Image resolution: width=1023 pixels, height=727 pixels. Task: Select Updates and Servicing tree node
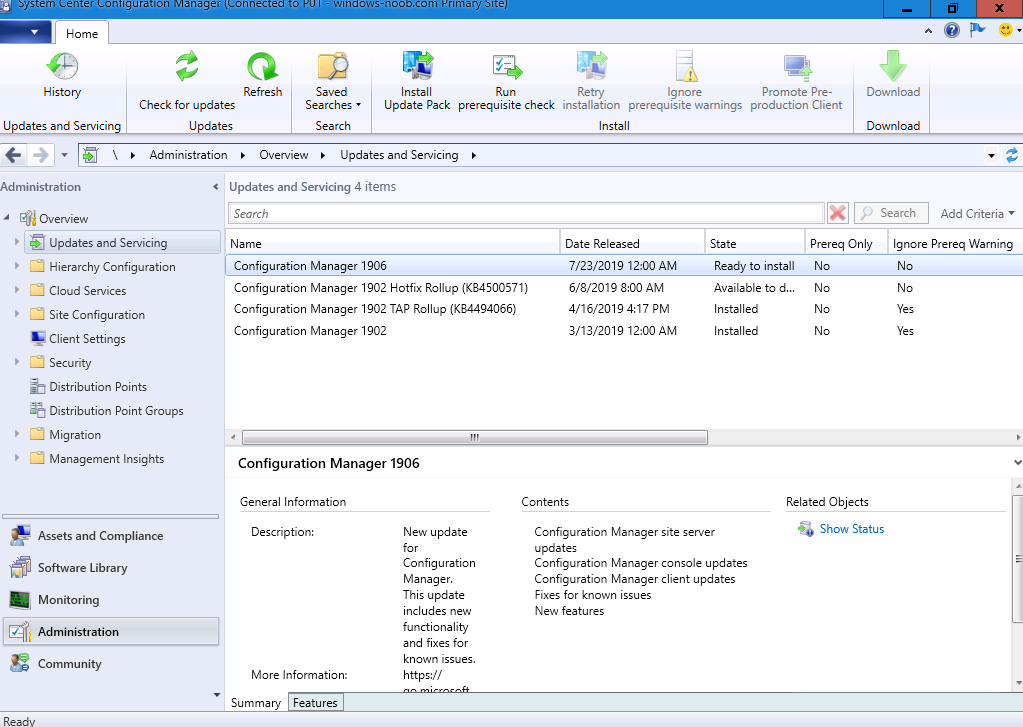click(123, 242)
